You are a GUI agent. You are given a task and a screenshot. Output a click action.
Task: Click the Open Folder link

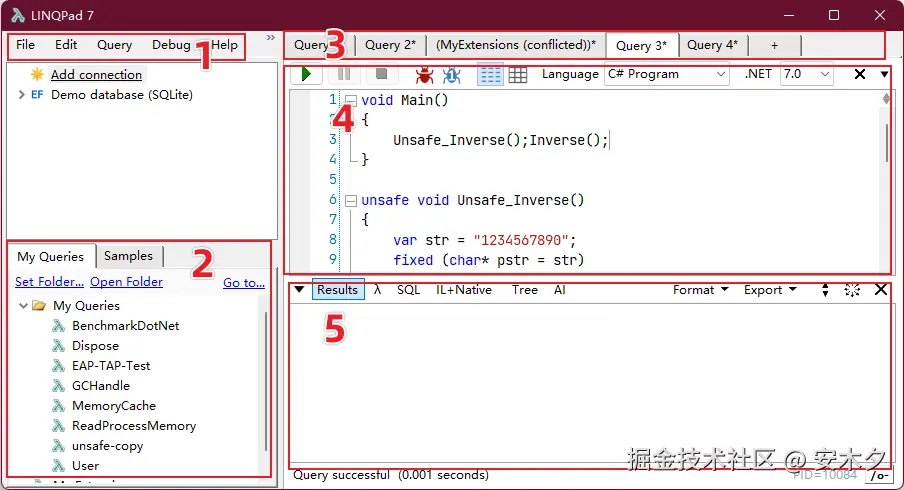pyautogui.click(x=126, y=282)
